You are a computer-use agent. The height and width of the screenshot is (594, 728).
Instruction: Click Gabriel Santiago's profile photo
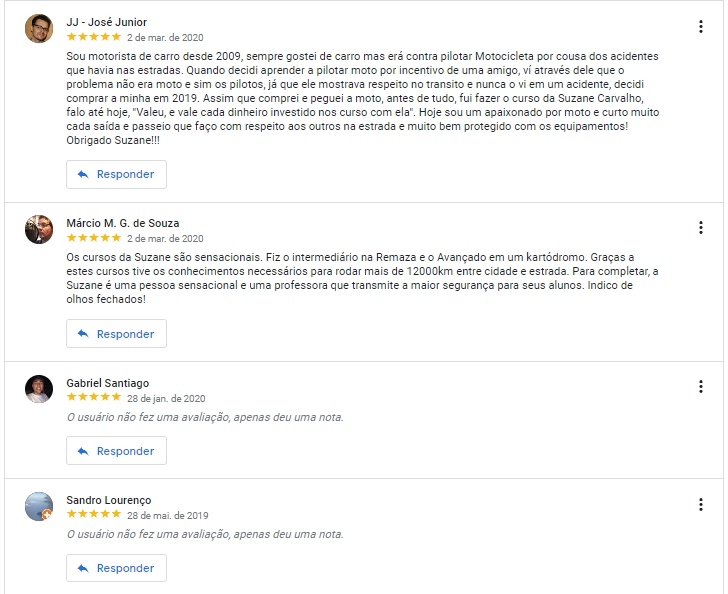click(39, 389)
